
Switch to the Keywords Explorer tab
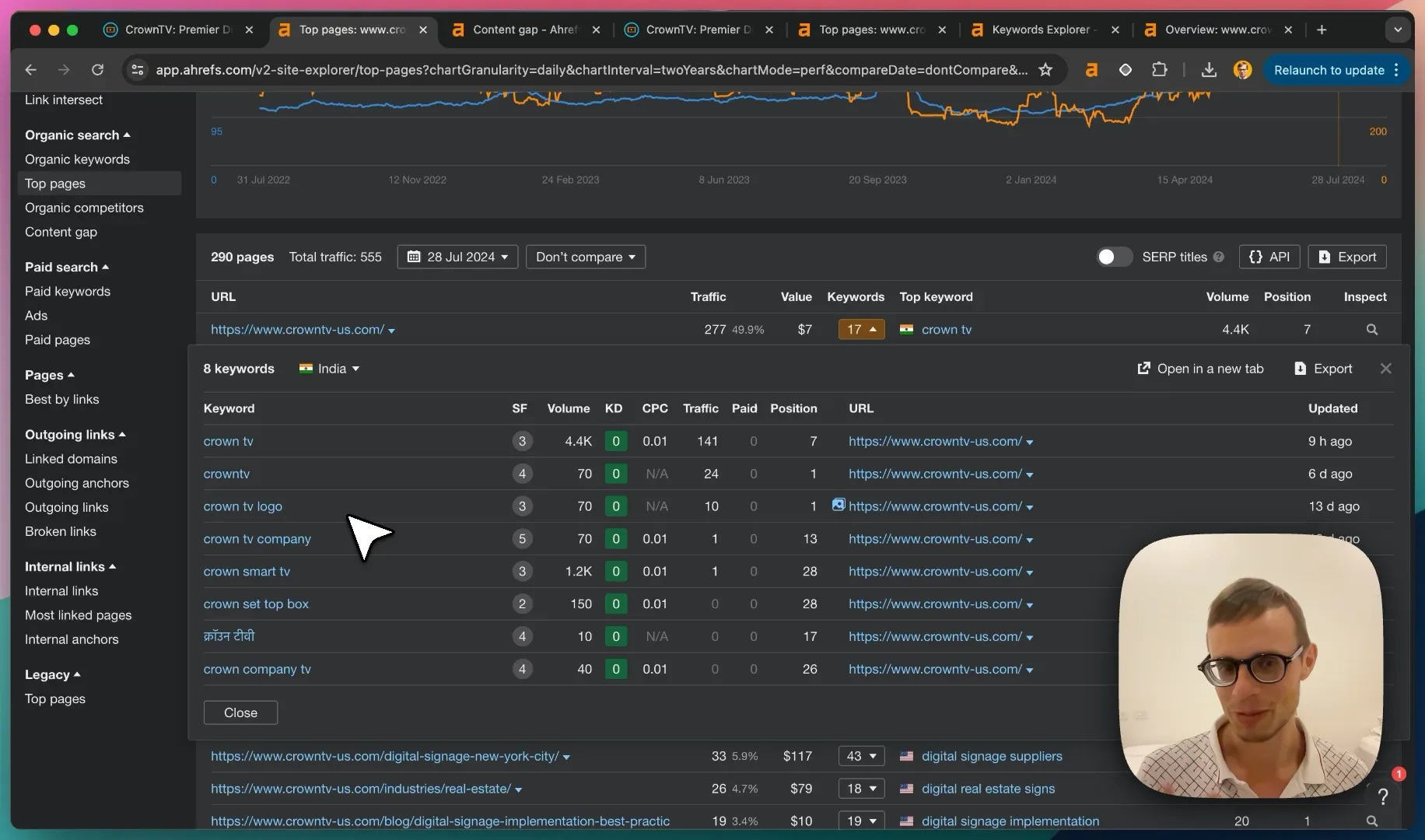(x=1043, y=30)
